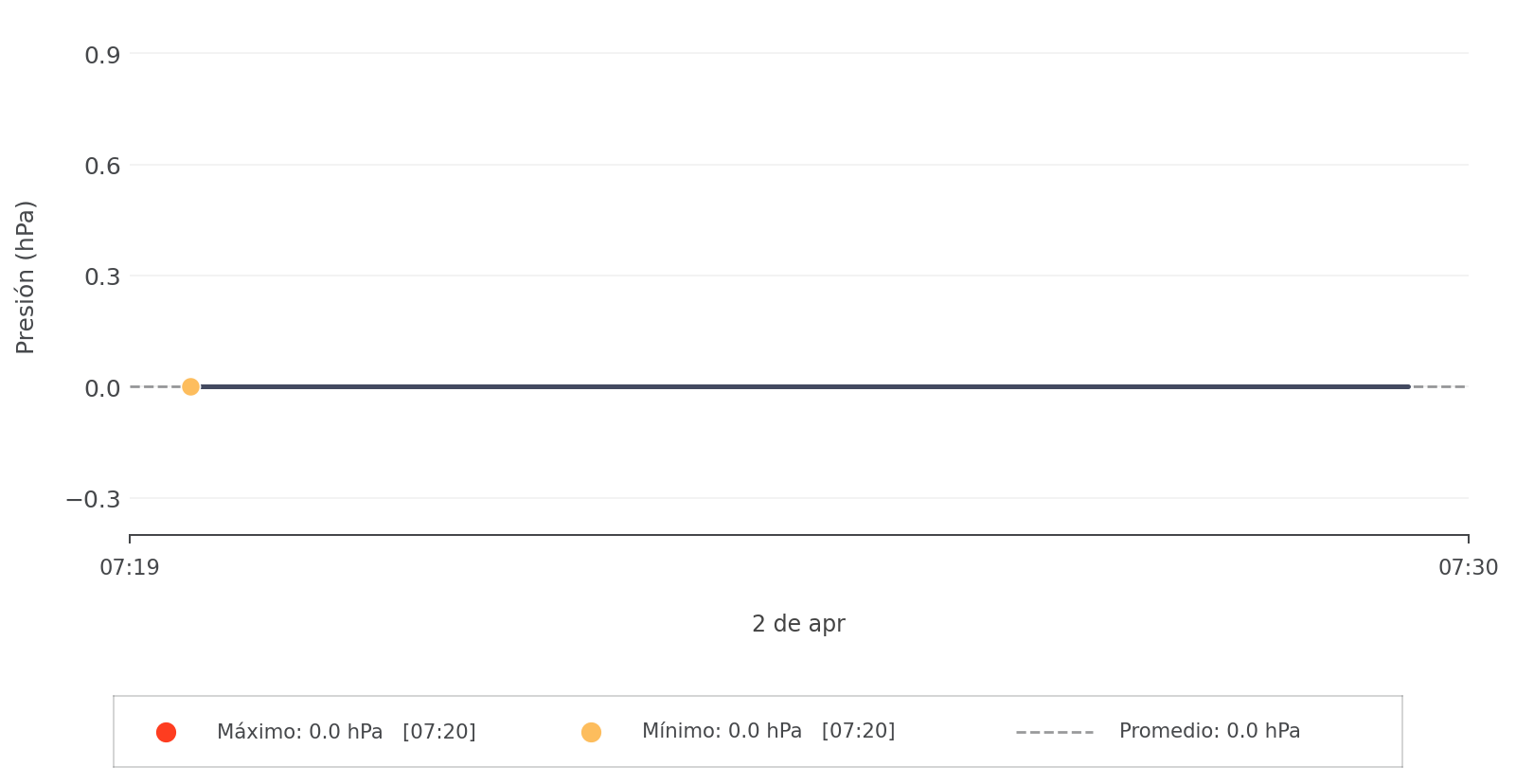Screen dimensions: 1516x784
Task: Click the 0.0 y-axis tick label
Action: (x=102, y=388)
